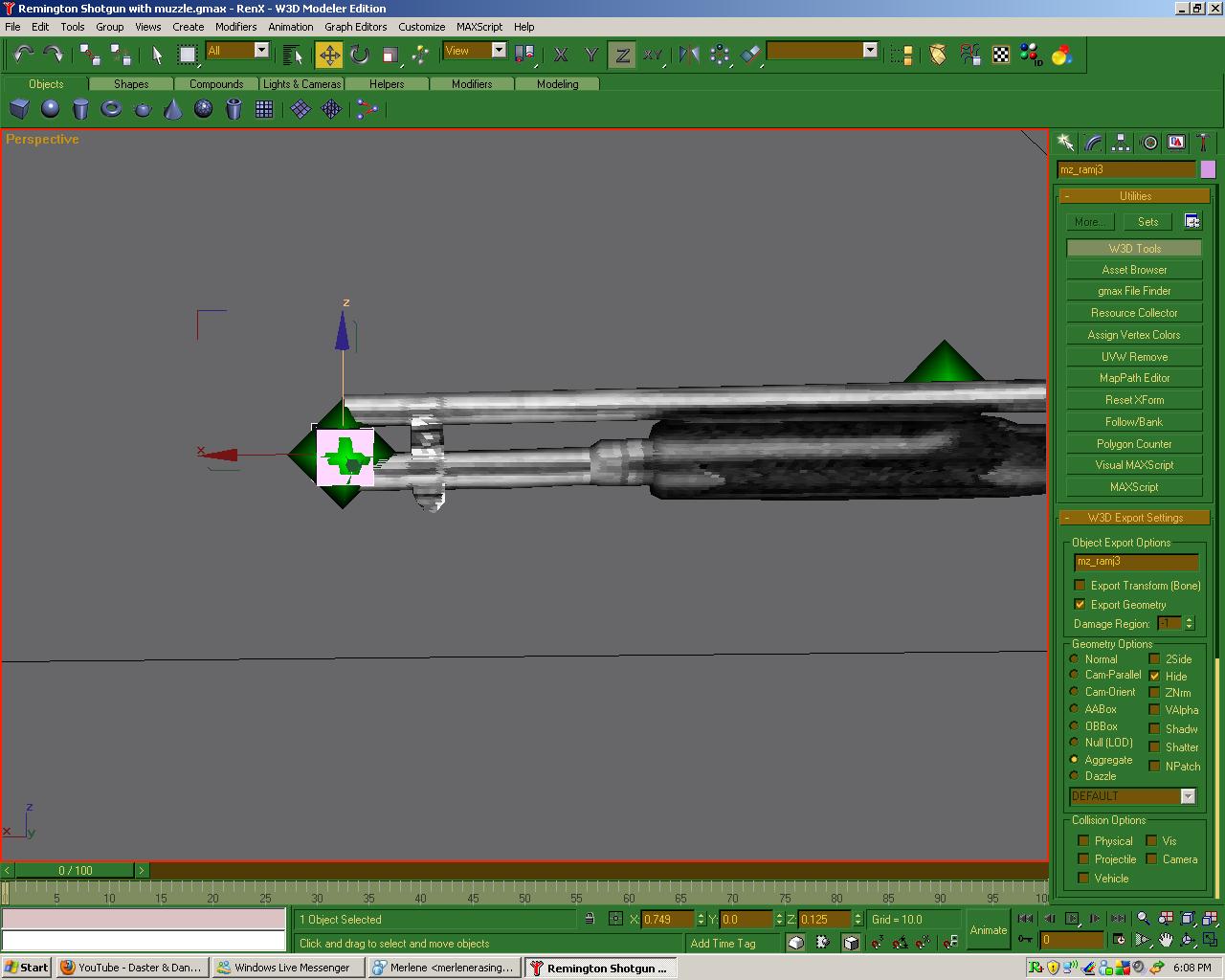Enable the Export Transform (Bone) checkbox
The height and width of the screenshot is (980, 1225).
[x=1080, y=586]
